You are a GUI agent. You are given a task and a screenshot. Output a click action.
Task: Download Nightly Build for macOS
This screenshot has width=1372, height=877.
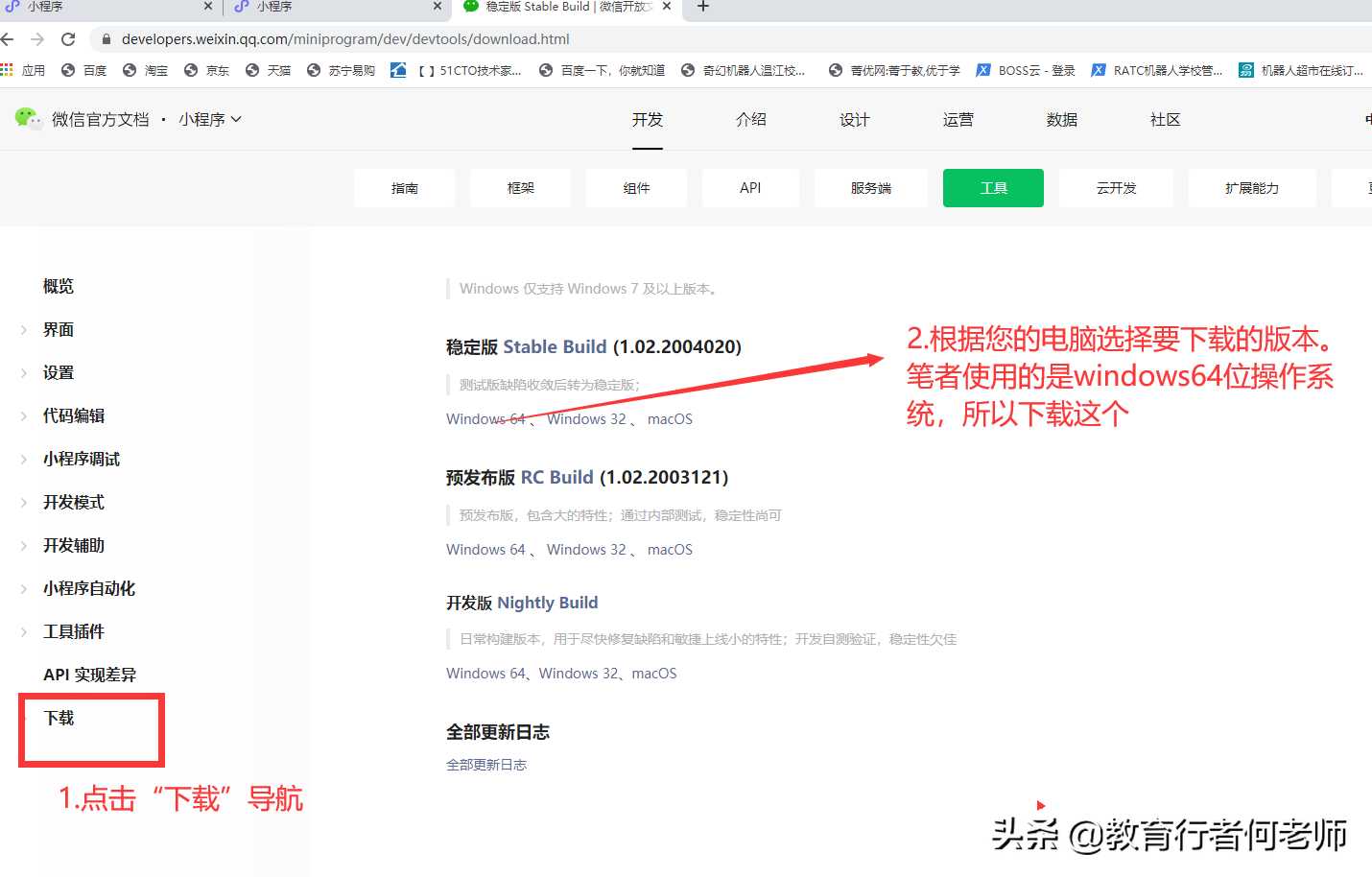654,674
